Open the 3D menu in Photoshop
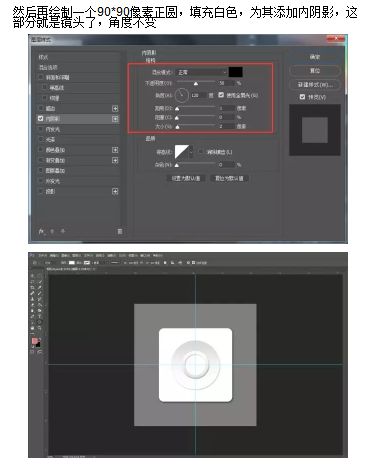This screenshot has width=371, height=458. pyautogui.click(x=122, y=255)
